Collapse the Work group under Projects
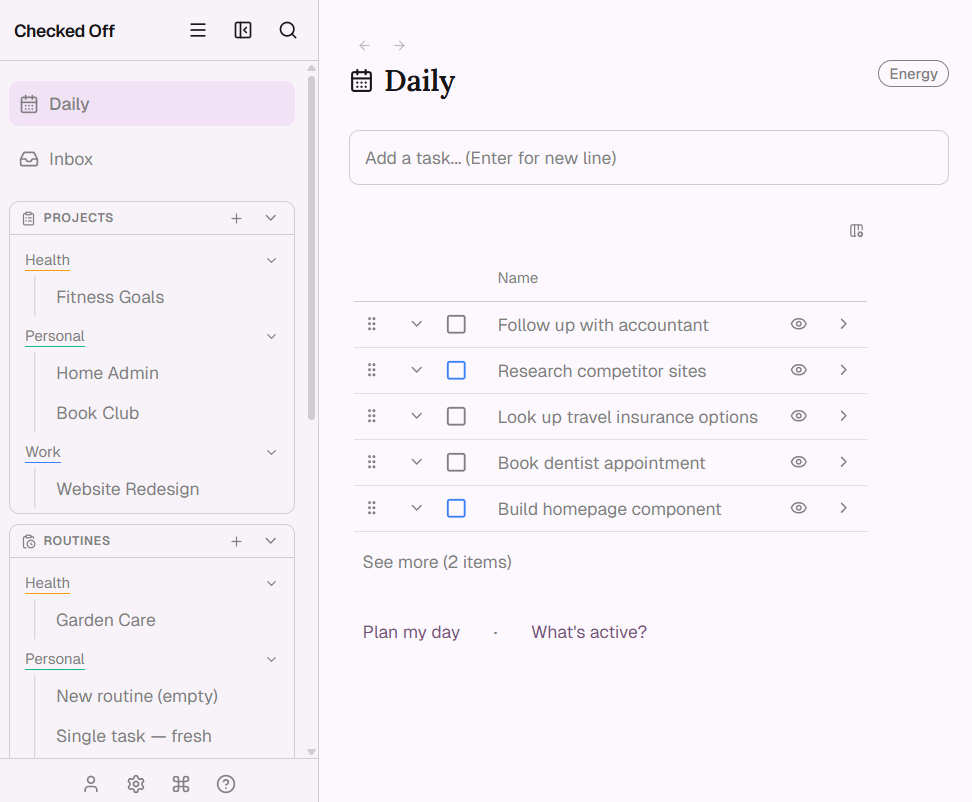 click(272, 452)
